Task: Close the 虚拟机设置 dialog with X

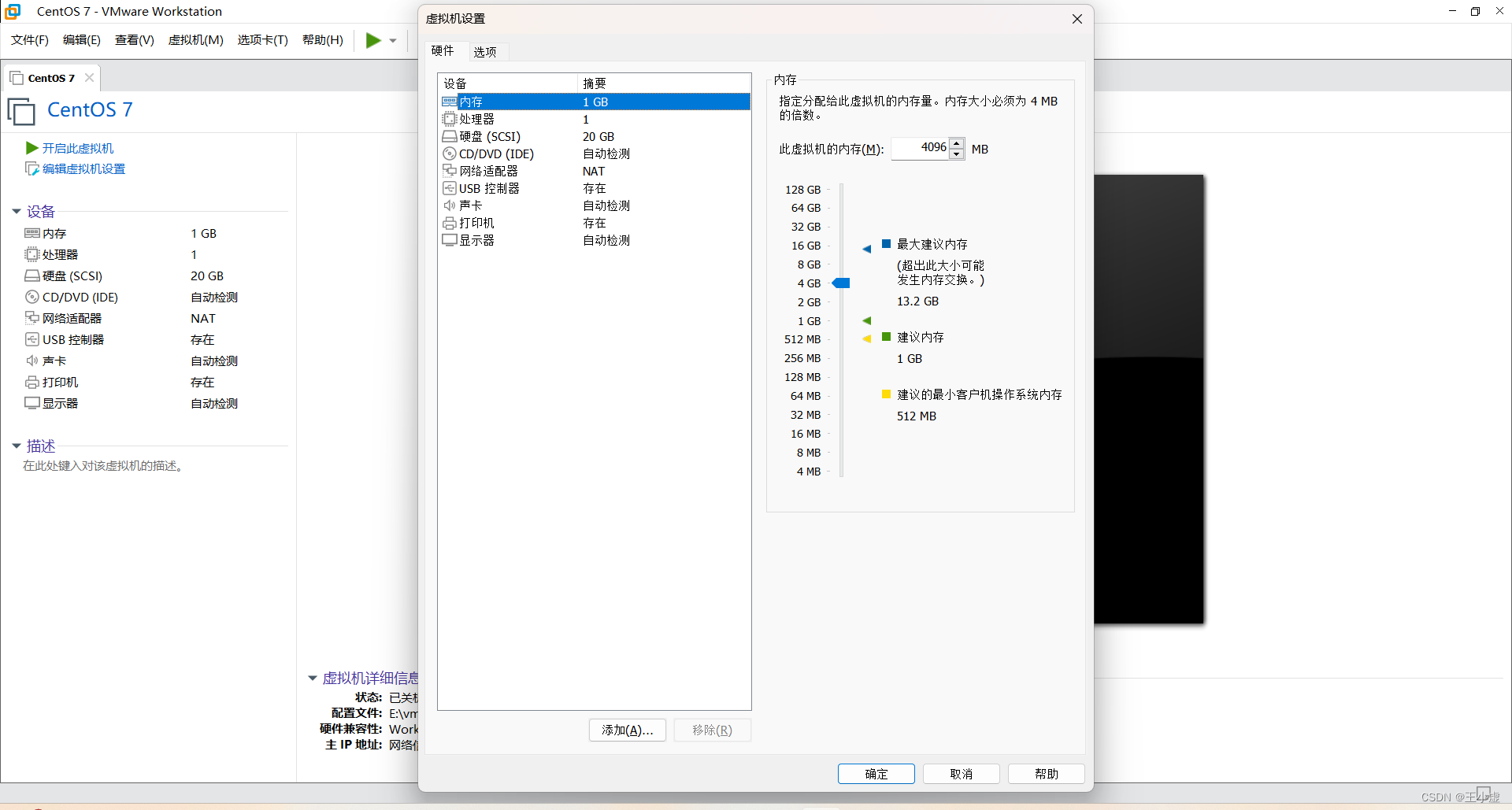Action: click(x=1077, y=19)
